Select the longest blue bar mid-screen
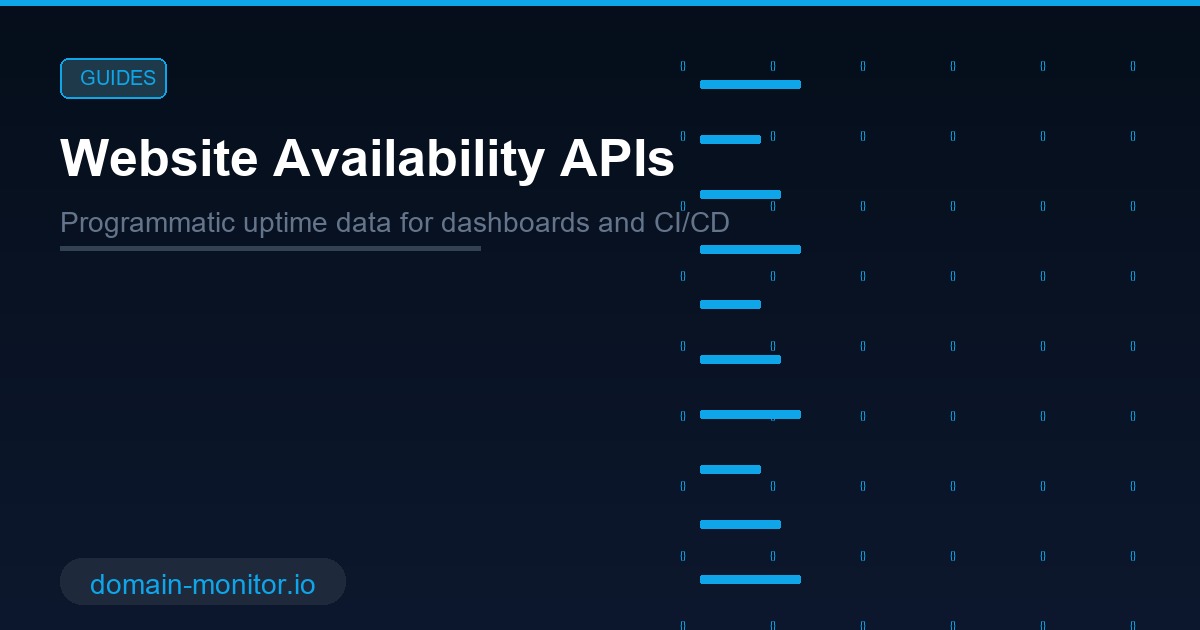 point(750,414)
